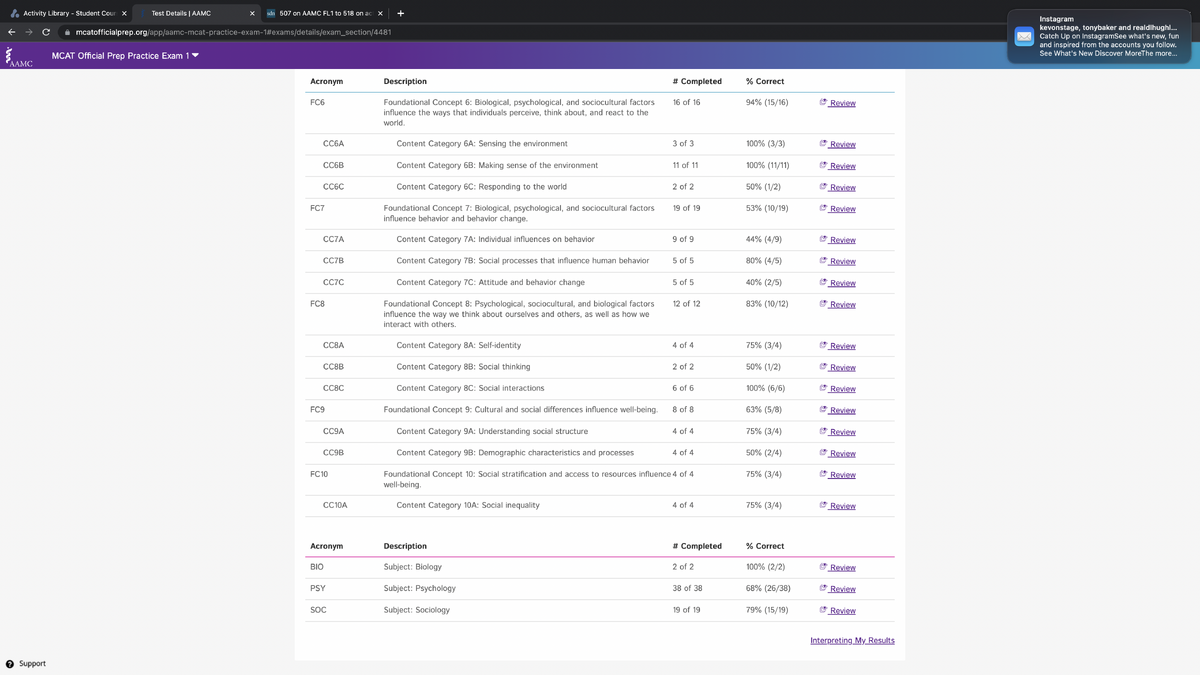Click the text 'Subject: Biology'
The width and height of the screenshot is (1200, 675).
415,567
